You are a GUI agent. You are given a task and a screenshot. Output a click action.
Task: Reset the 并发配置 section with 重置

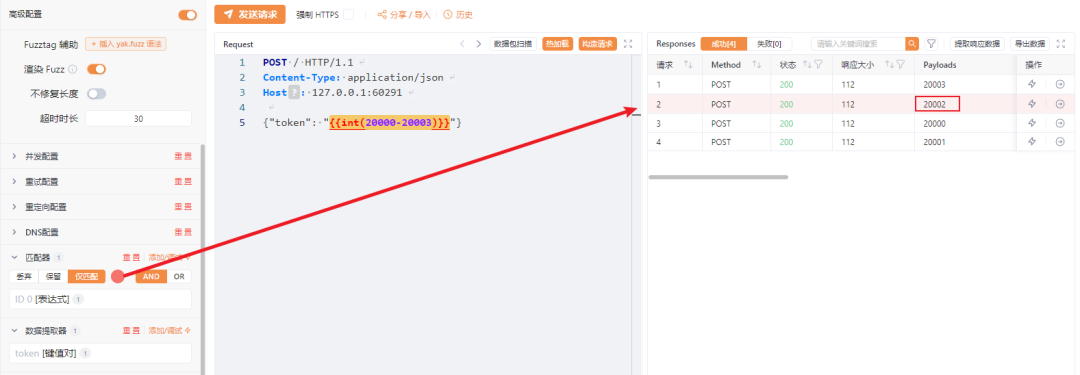click(x=183, y=156)
